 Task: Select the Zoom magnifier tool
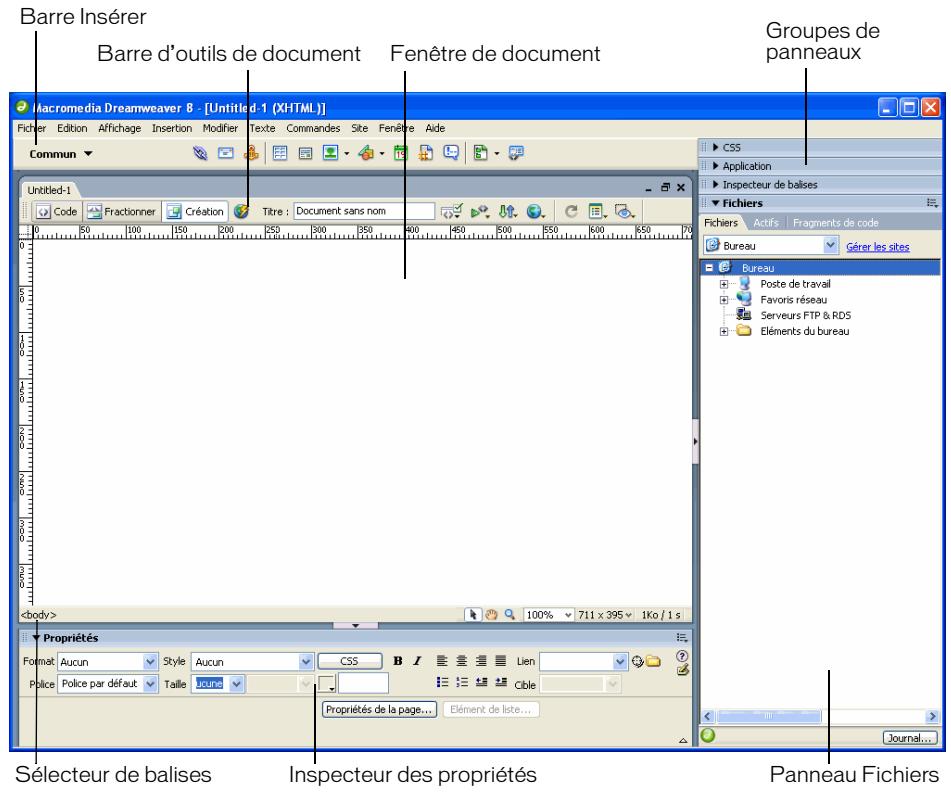coord(509,614)
